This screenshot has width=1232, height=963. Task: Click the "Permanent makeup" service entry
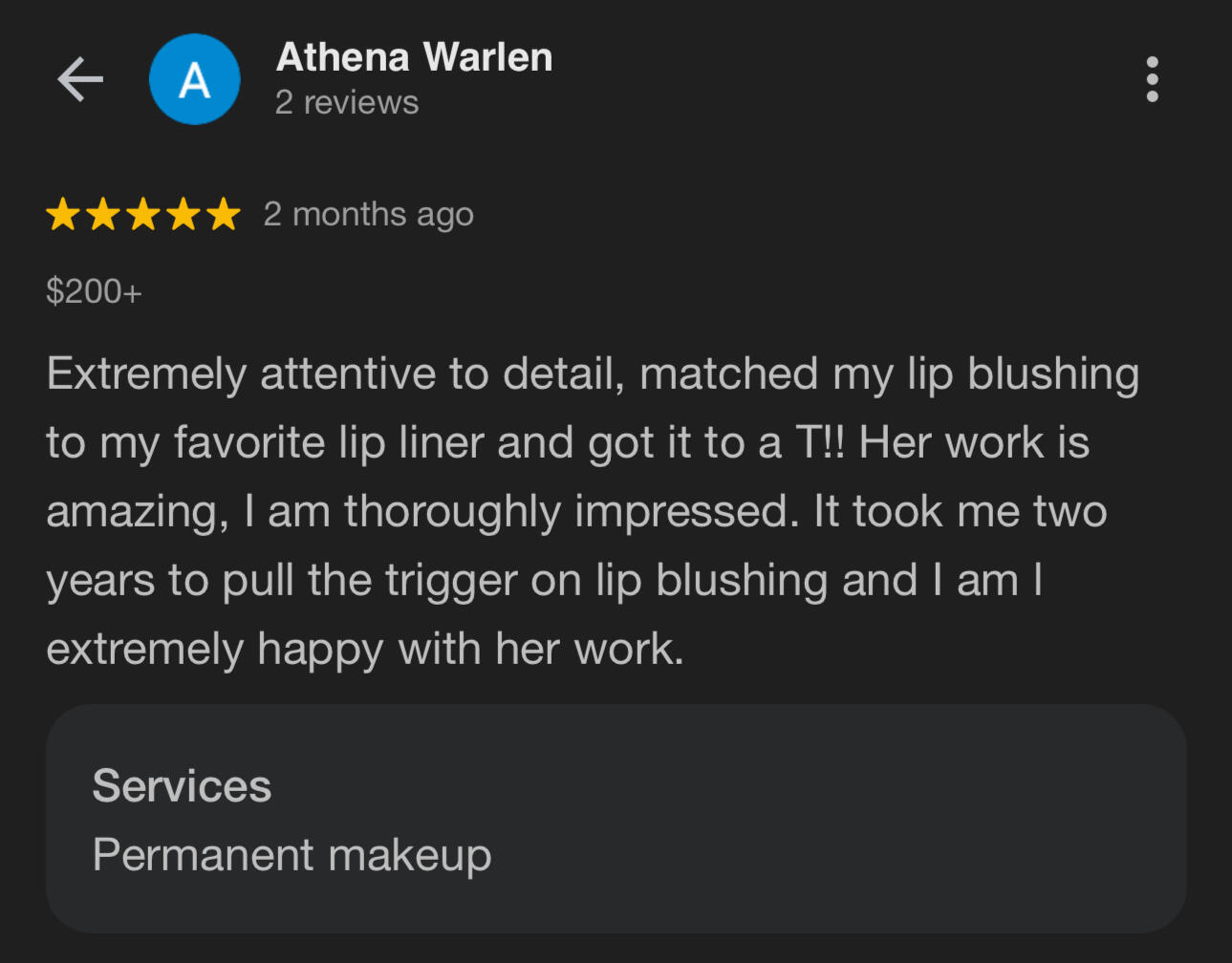click(x=291, y=855)
